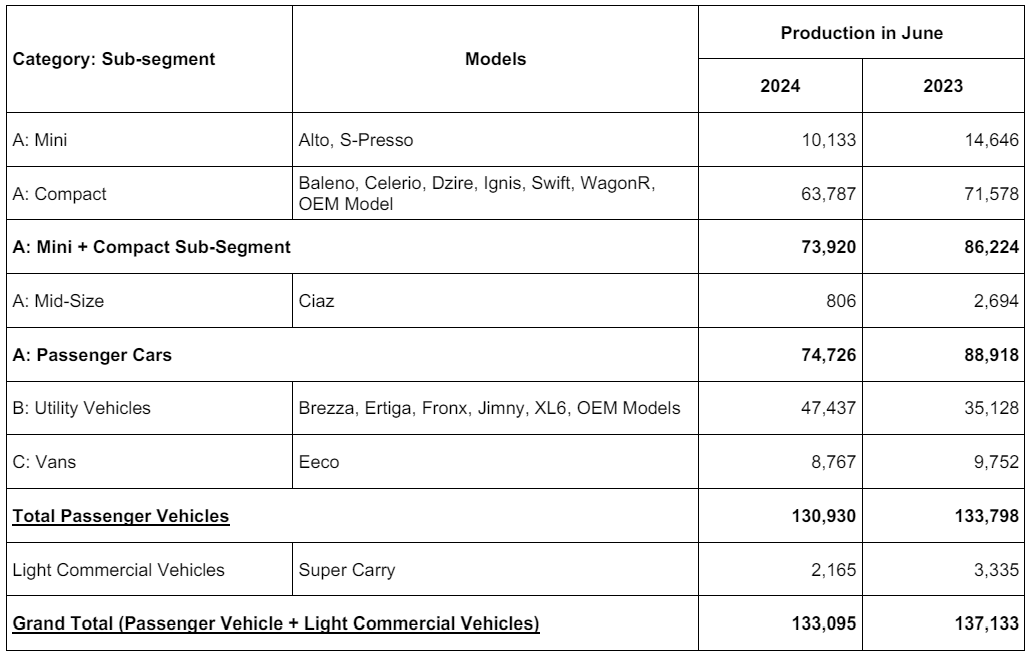
Task: Select the 133,095 grand total 2024 value
Action: (820, 625)
